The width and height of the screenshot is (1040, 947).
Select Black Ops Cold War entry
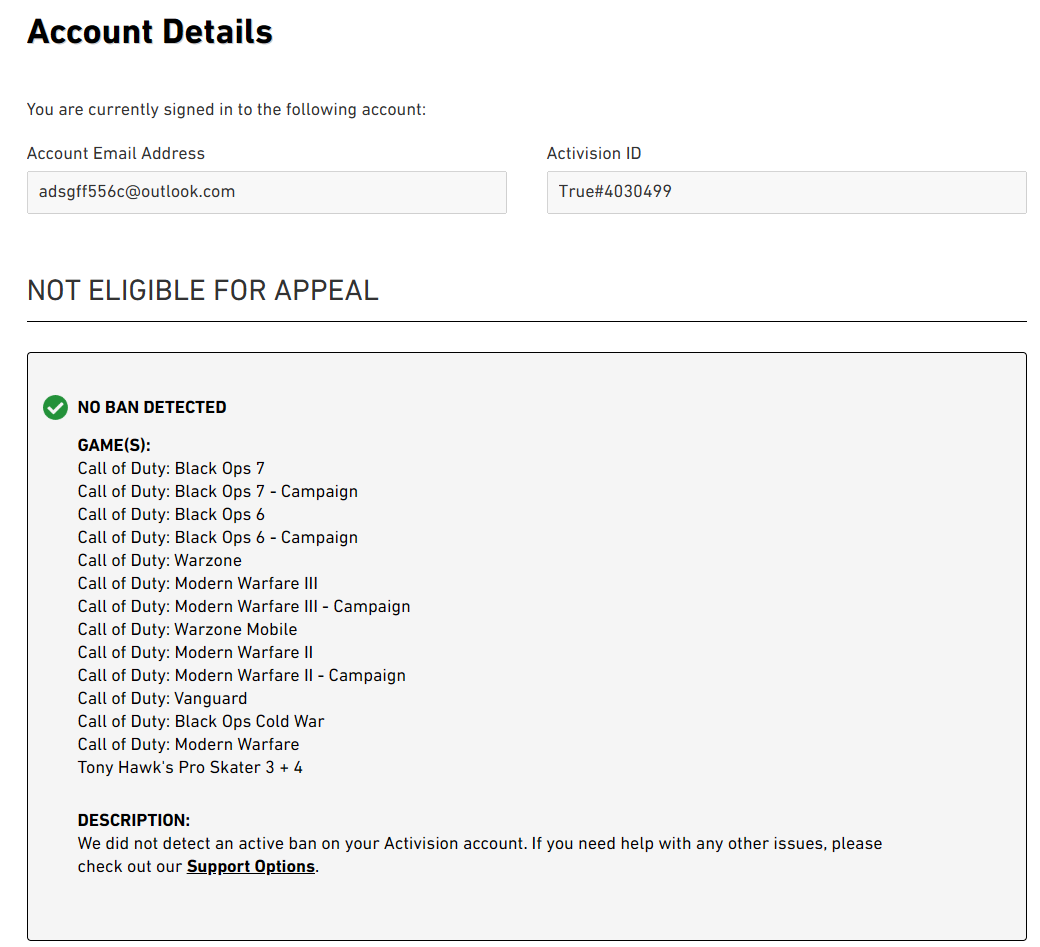coord(201,721)
